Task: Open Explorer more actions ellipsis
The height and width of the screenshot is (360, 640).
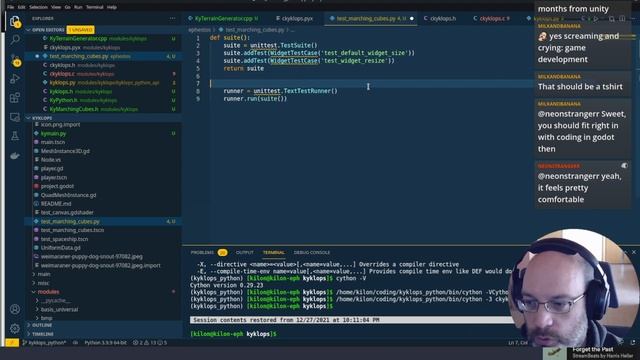Action: [x=172, y=18]
